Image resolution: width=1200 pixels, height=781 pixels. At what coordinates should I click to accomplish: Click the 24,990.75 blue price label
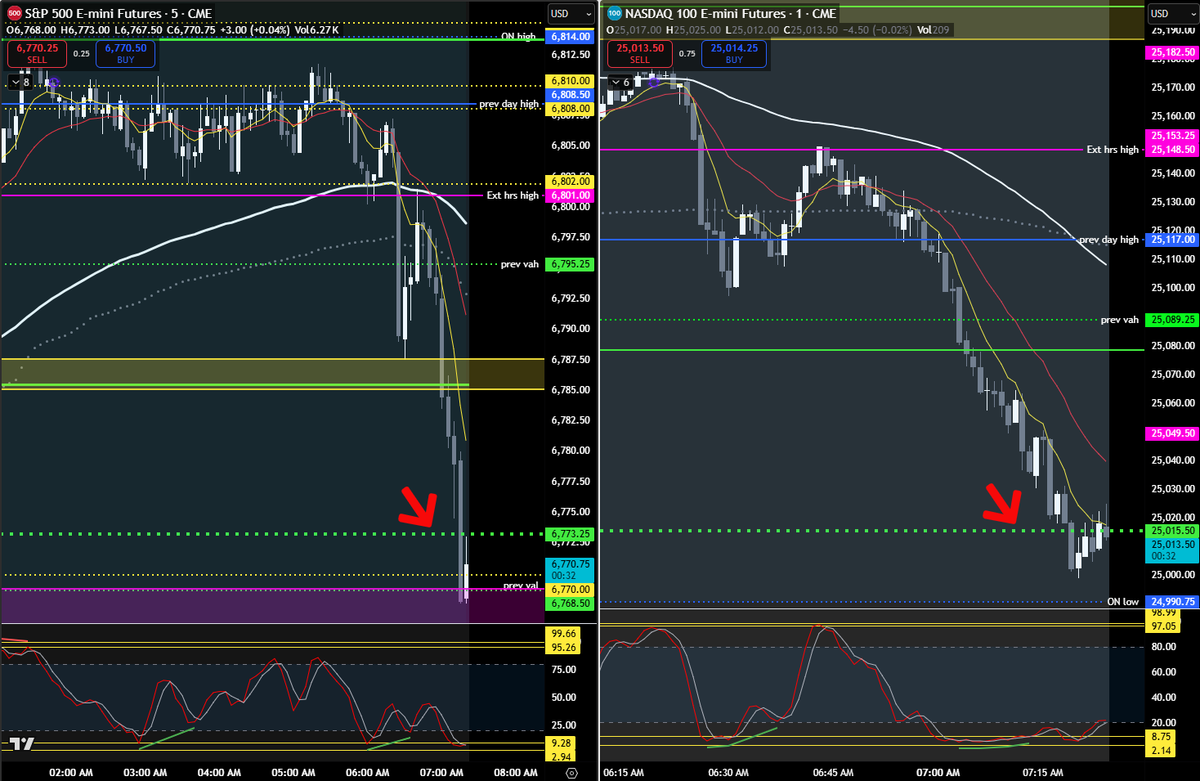pos(1171,602)
